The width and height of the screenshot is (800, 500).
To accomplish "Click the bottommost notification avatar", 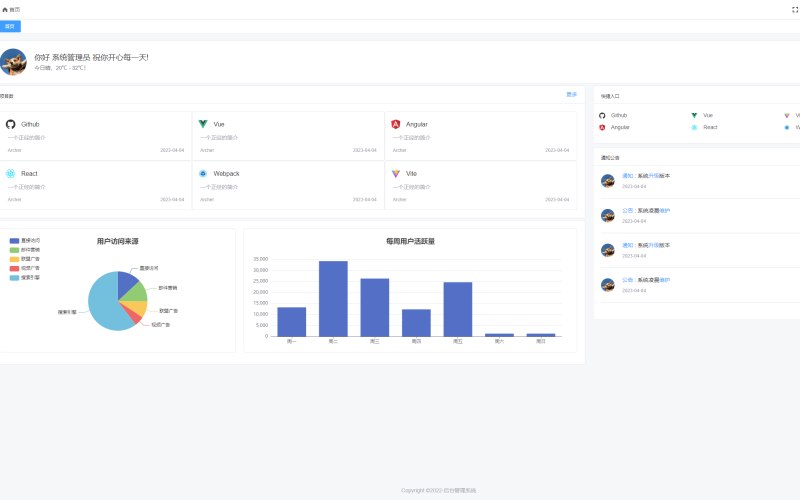I will click(608, 285).
